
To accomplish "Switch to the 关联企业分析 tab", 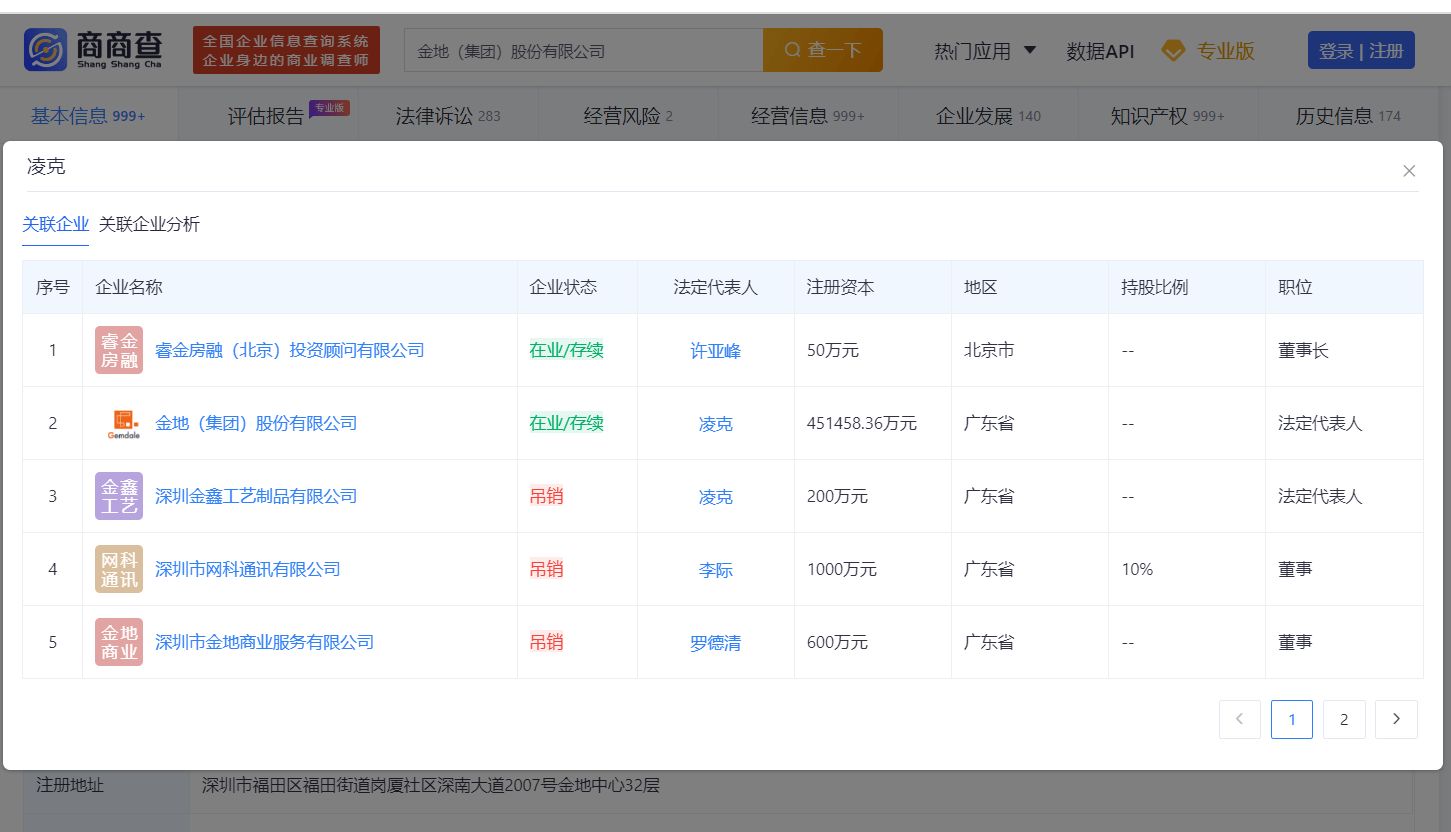I will [149, 224].
